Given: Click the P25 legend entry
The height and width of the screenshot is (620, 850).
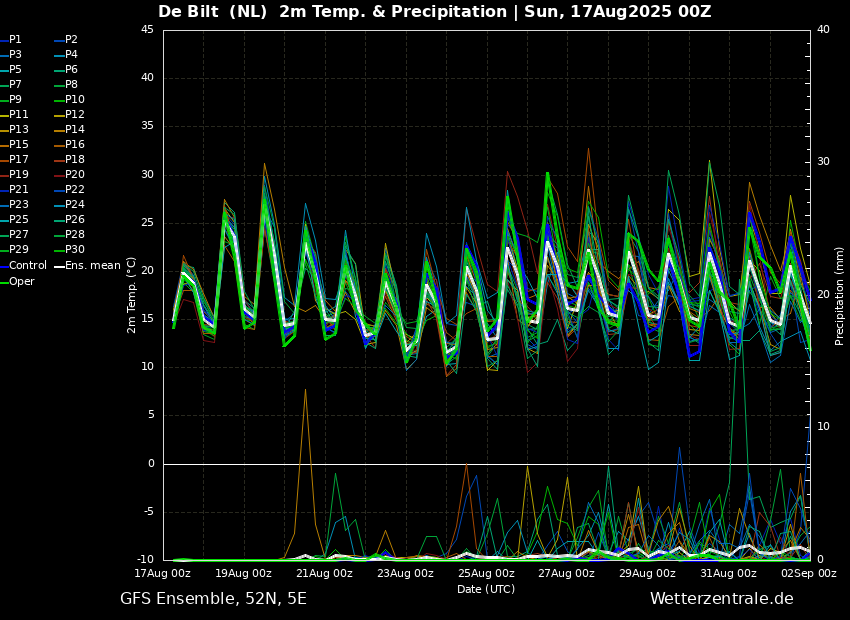Looking at the screenshot, I should coord(19,220).
